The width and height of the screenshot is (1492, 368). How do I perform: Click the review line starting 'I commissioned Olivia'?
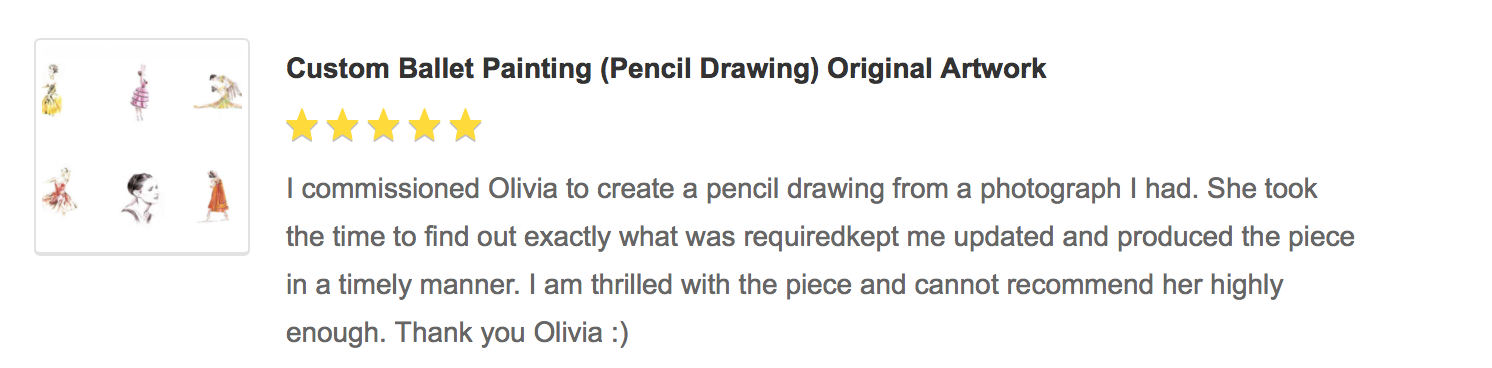(802, 189)
